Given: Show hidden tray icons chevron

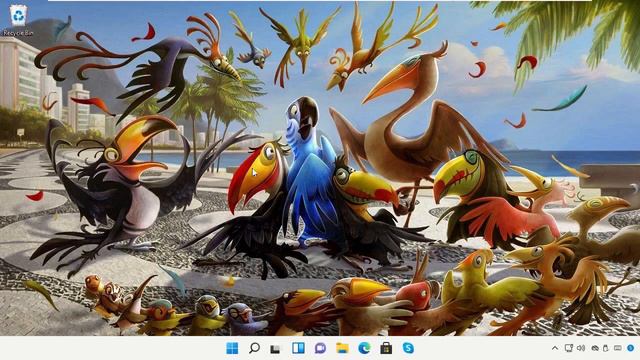Looking at the screenshot, I should point(555,348).
